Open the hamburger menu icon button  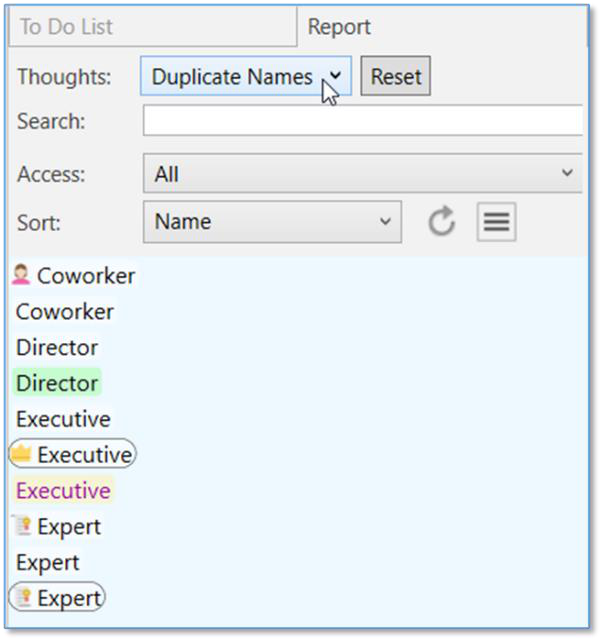(x=496, y=222)
